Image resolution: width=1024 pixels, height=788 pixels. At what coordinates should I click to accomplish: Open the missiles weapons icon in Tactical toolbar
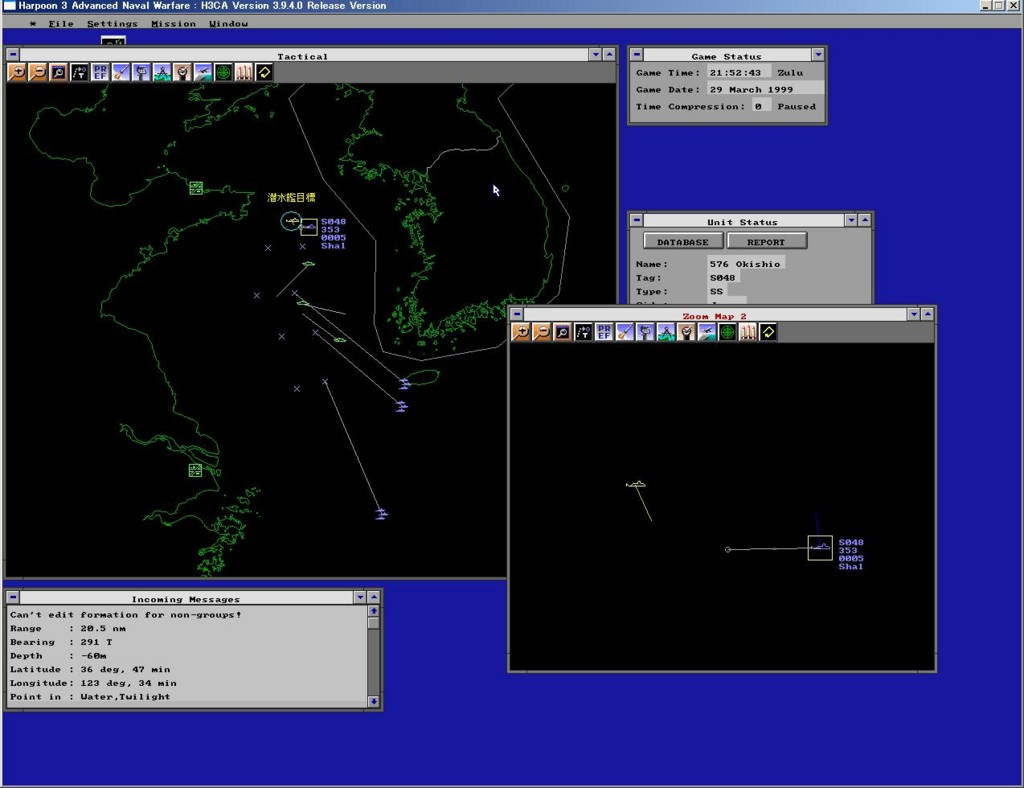pyautogui.click(x=244, y=72)
